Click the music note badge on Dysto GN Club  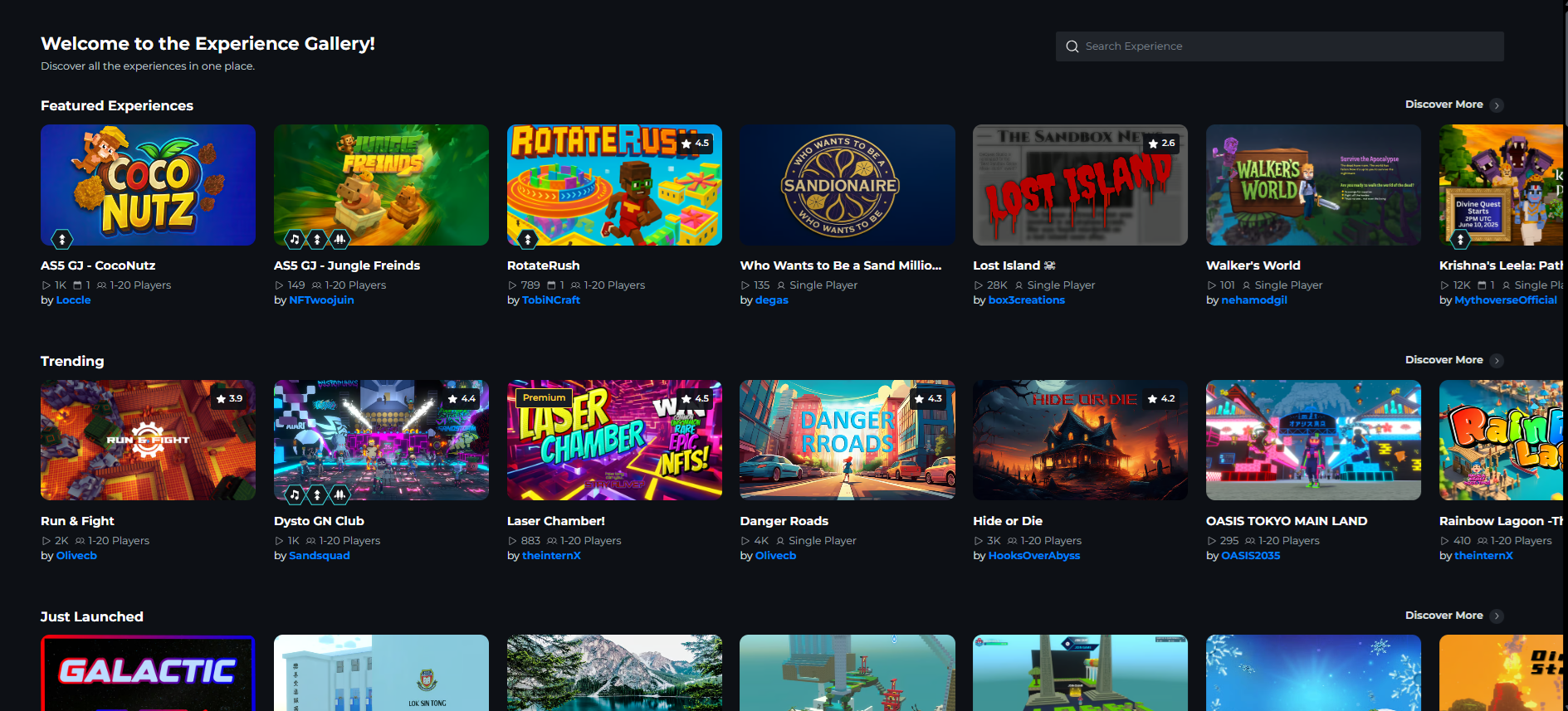pos(295,495)
